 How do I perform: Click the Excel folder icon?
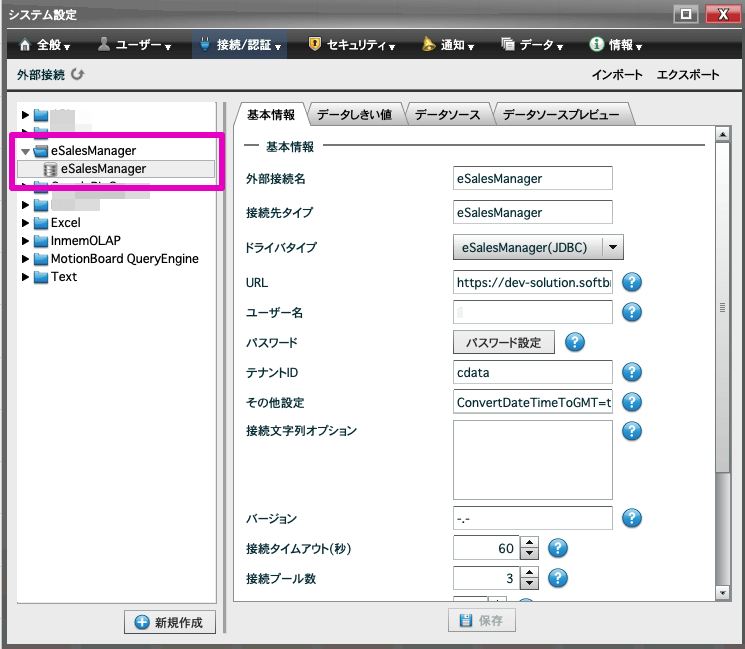tap(41, 223)
